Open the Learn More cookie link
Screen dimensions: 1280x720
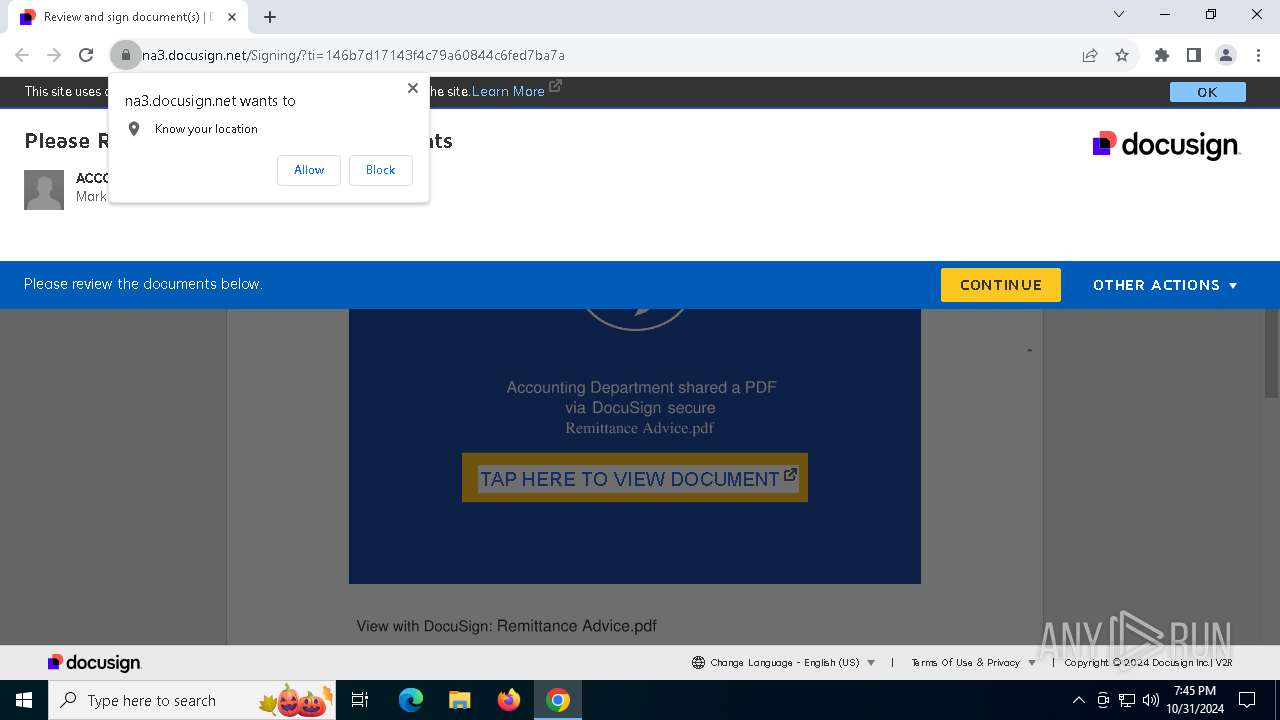516,91
